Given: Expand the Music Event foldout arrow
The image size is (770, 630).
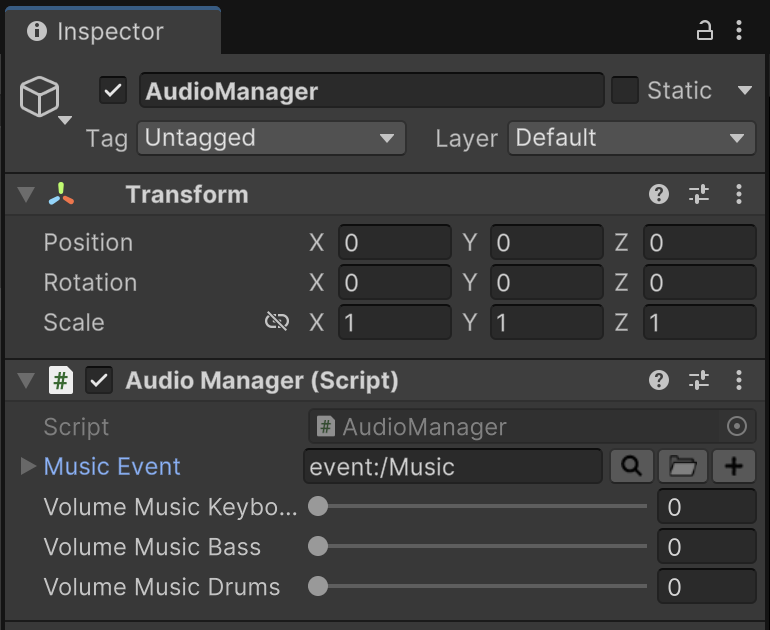Looking at the screenshot, I should click(x=27, y=466).
